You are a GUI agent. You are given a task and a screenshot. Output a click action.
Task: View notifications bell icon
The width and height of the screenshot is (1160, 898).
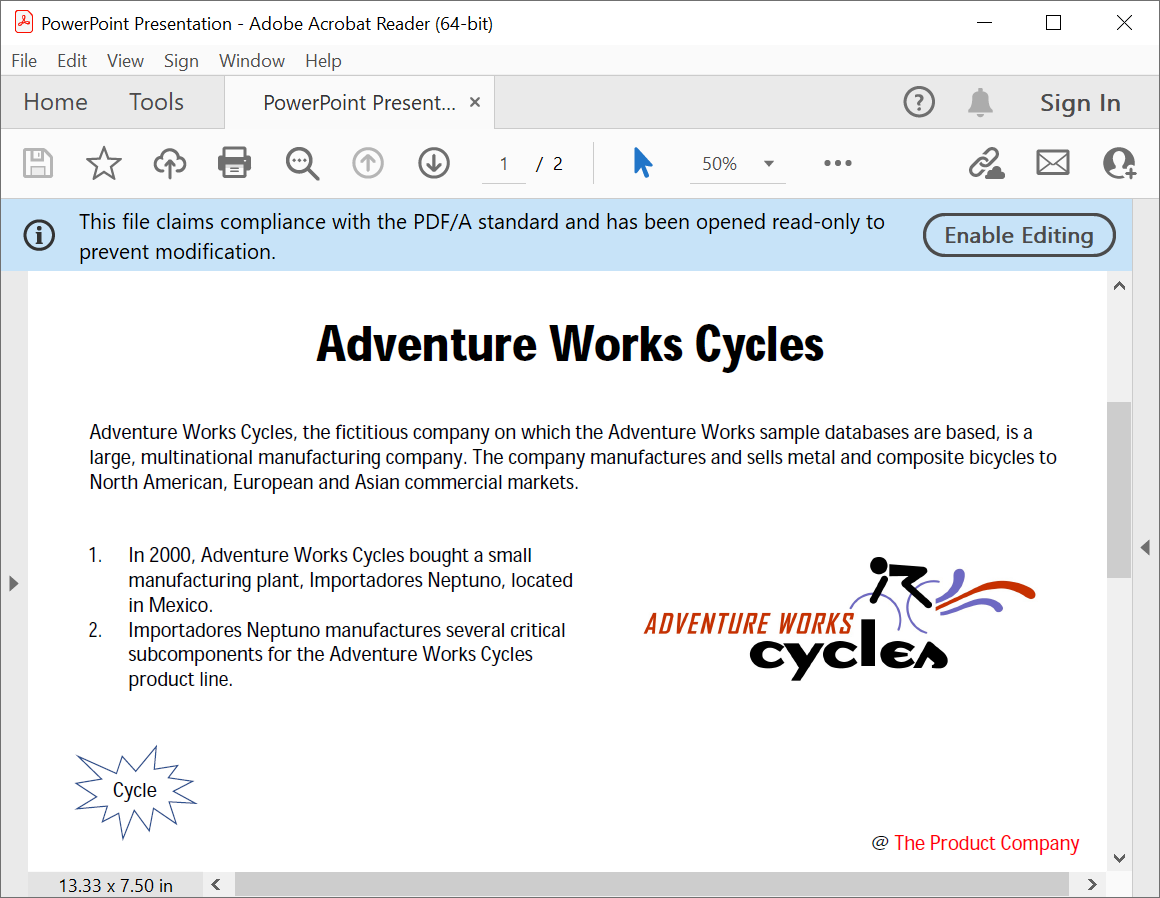tap(980, 102)
